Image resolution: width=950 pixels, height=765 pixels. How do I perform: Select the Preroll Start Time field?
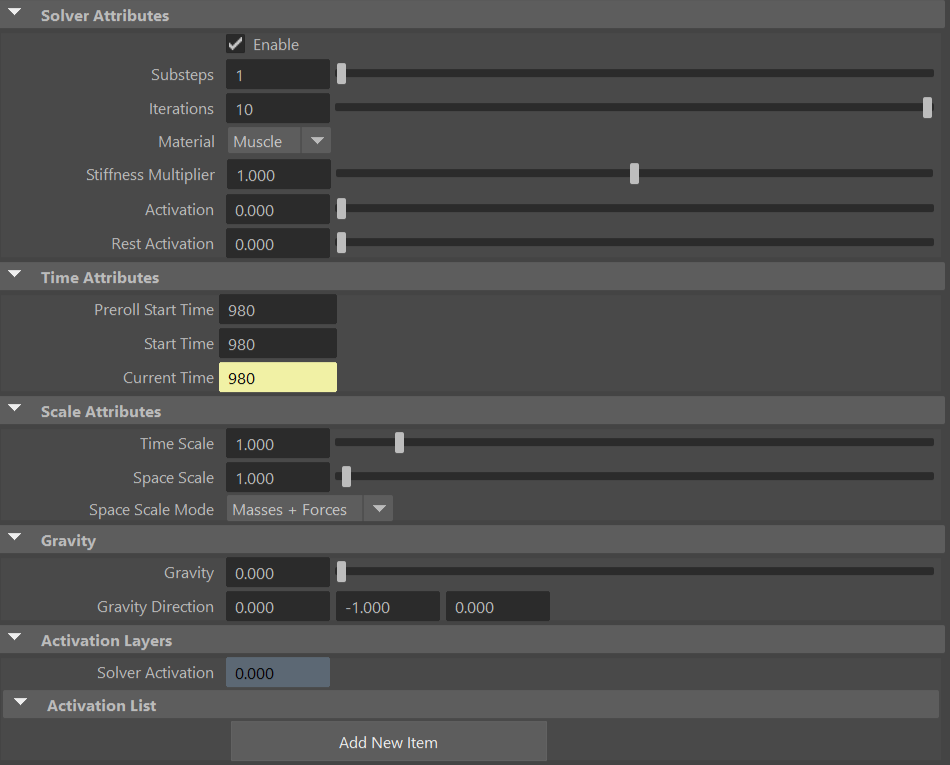click(x=278, y=309)
